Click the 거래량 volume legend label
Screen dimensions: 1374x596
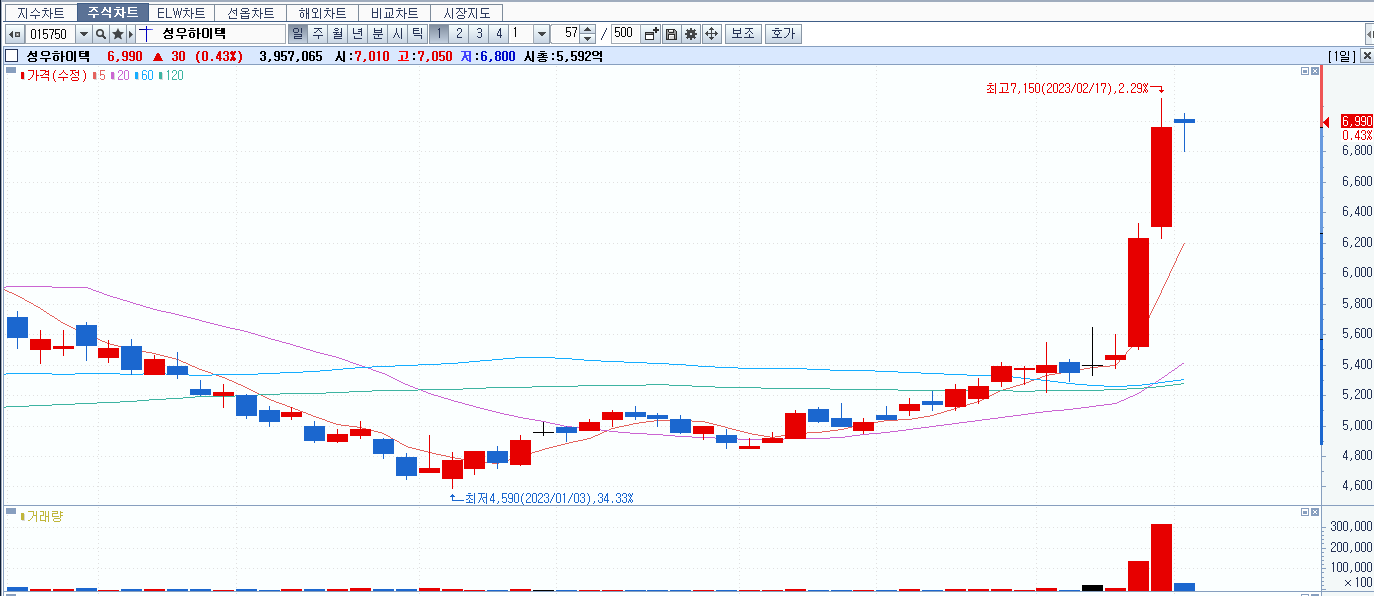click(x=45, y=517)
